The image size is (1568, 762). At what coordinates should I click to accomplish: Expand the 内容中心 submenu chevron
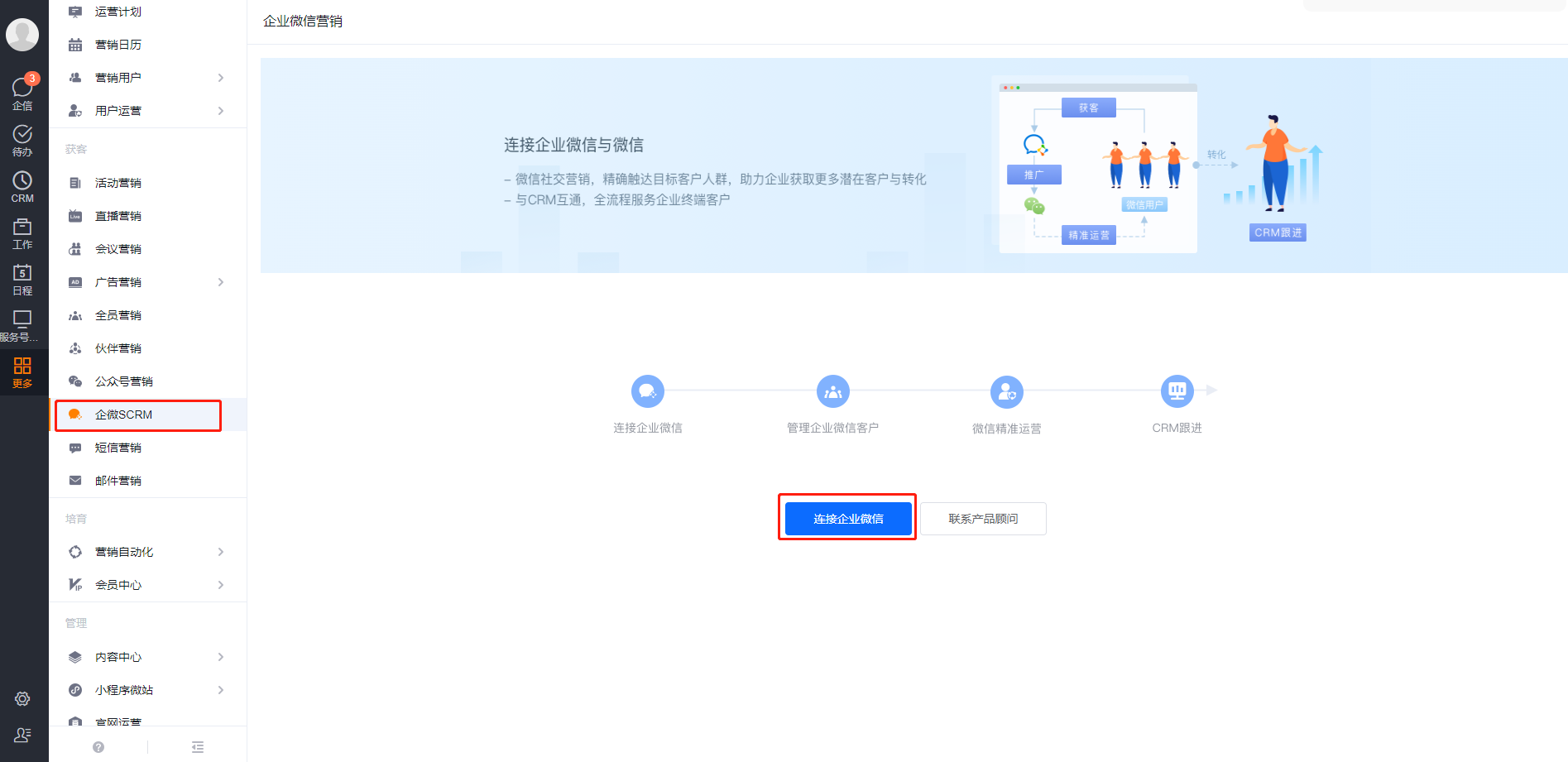tap(221, 657)
